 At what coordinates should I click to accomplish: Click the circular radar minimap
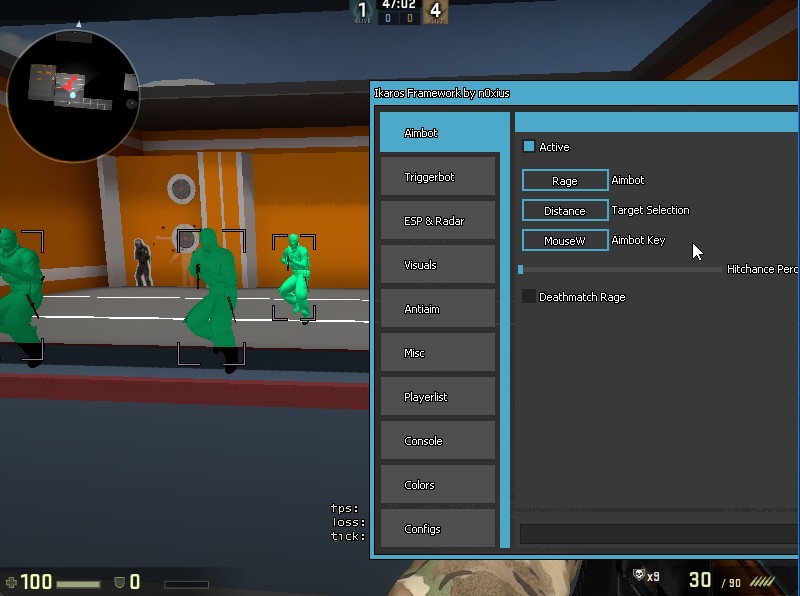click(x=73, y=95)
